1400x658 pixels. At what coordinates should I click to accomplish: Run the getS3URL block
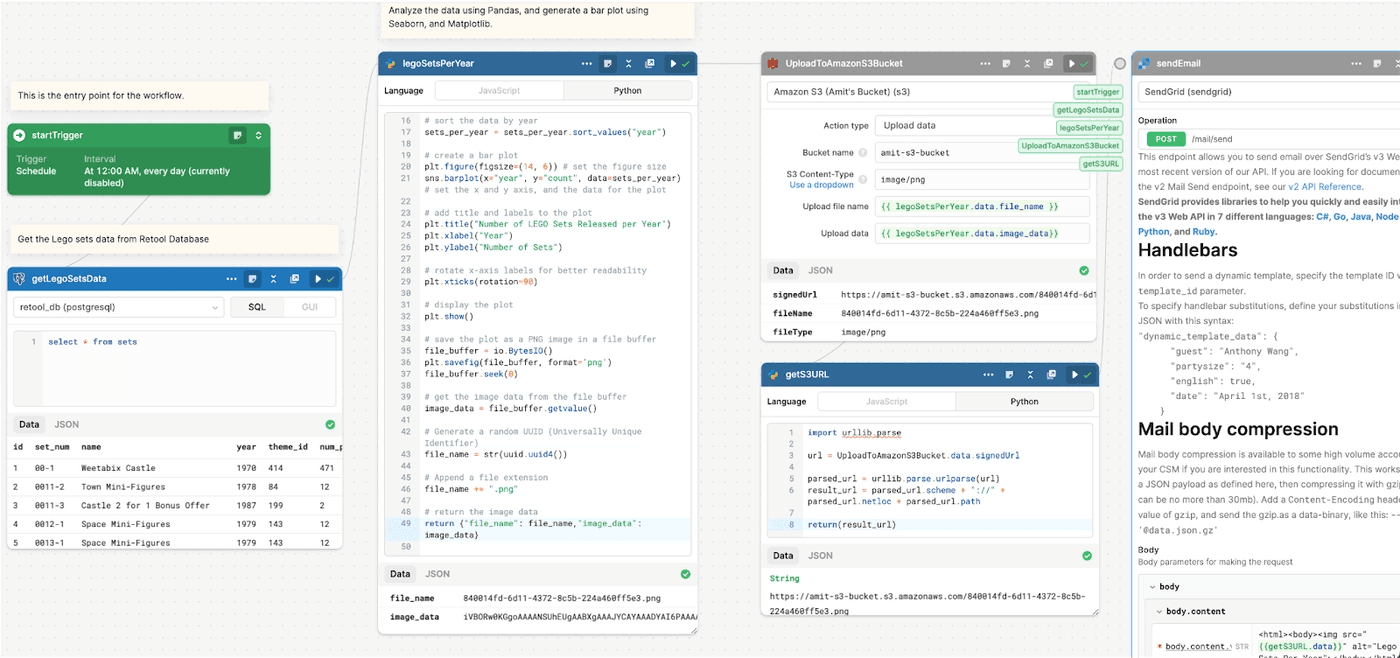(x=1075, y=375)
